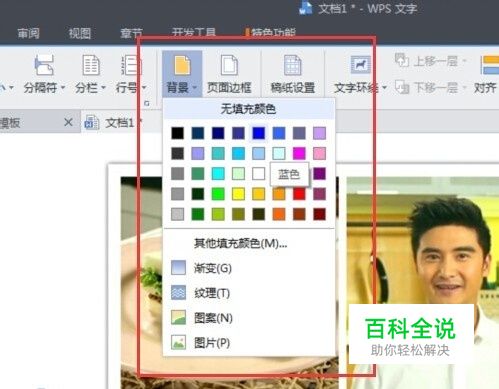Open 其他填充颜色(M)... more fill colors
The width and height of the screenshot is (499, 389).
(240, 243)
